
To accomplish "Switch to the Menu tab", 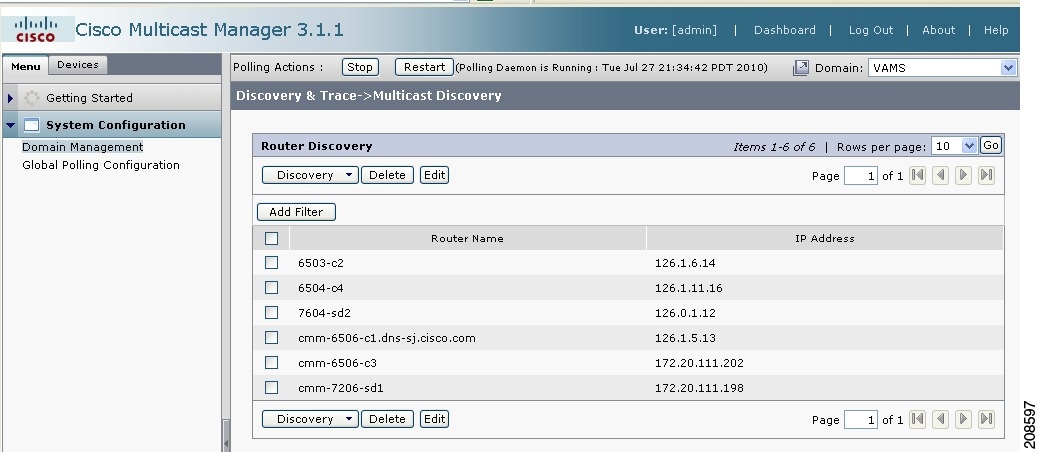I will pos(26,66).
